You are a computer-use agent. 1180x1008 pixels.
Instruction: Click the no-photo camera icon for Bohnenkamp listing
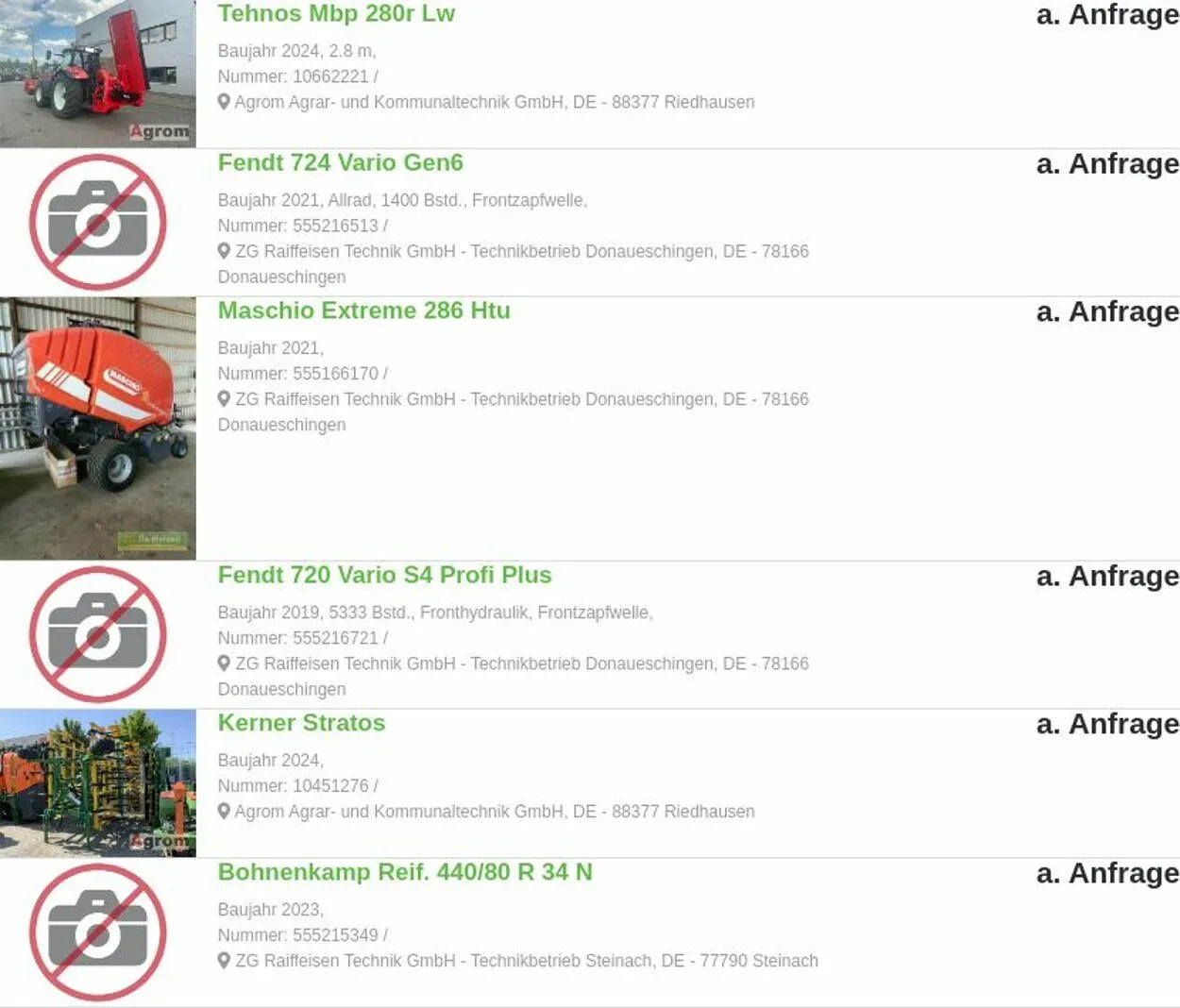(x=98, y=932)
